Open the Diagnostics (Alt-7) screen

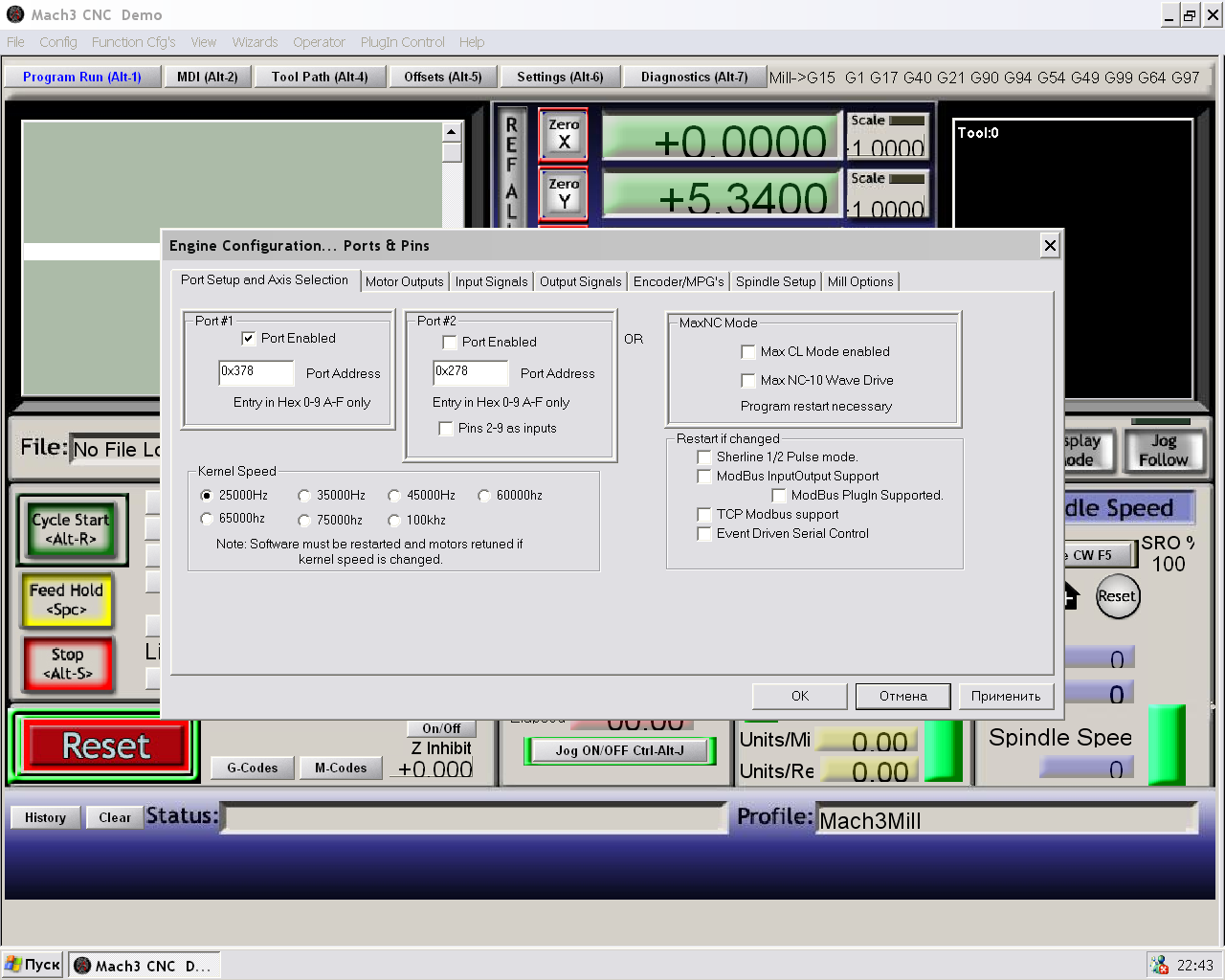pos(695,77)
